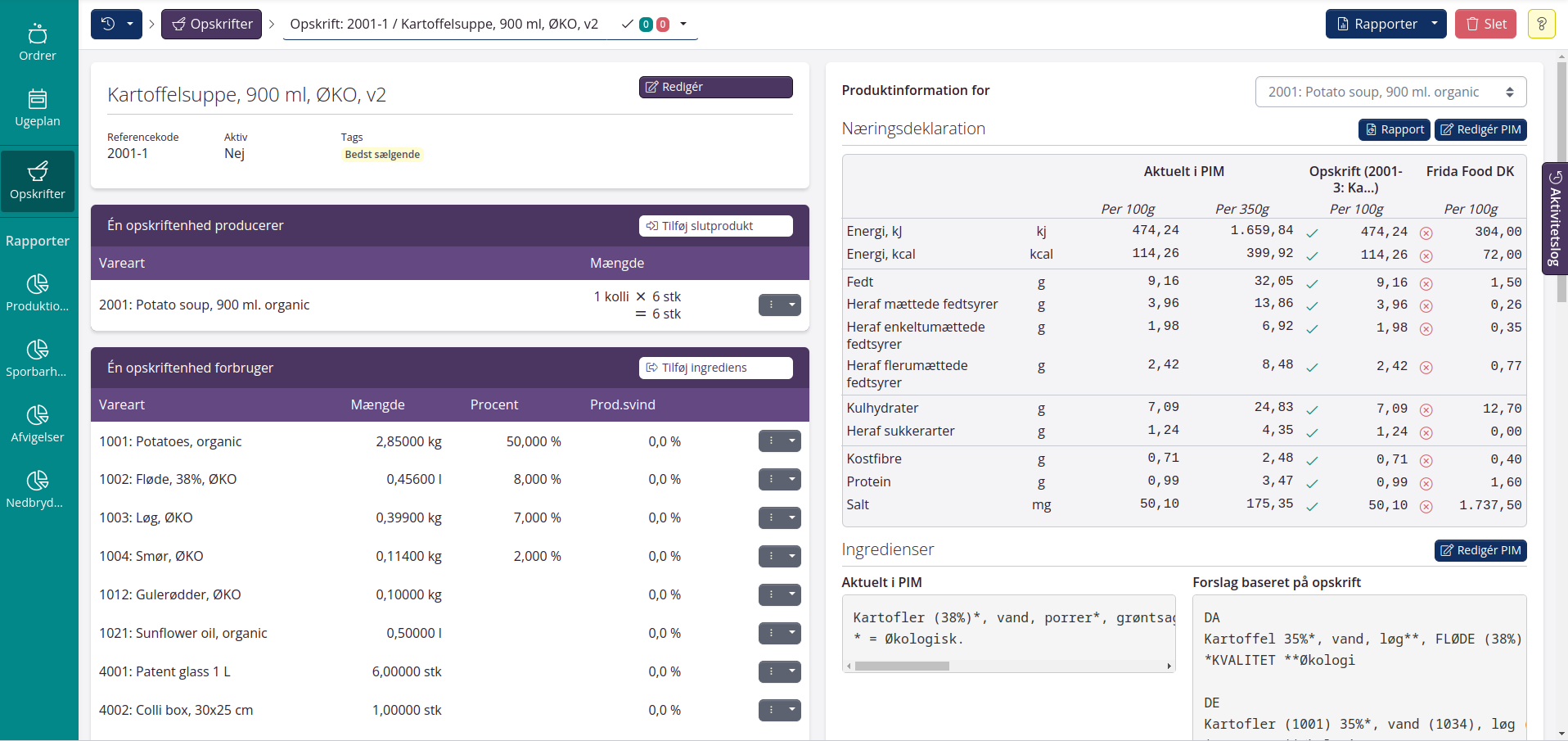1568x741 pixels.
Task: Click the red Slet button
Action: click(1485, 25)
